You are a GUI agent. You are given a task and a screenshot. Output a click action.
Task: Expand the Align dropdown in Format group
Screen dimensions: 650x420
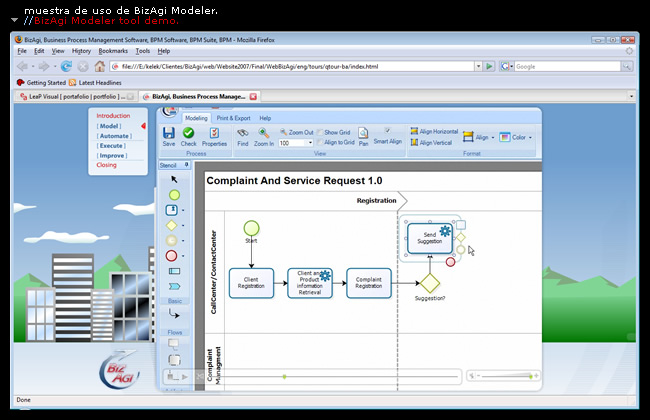(x=486, y=137)
